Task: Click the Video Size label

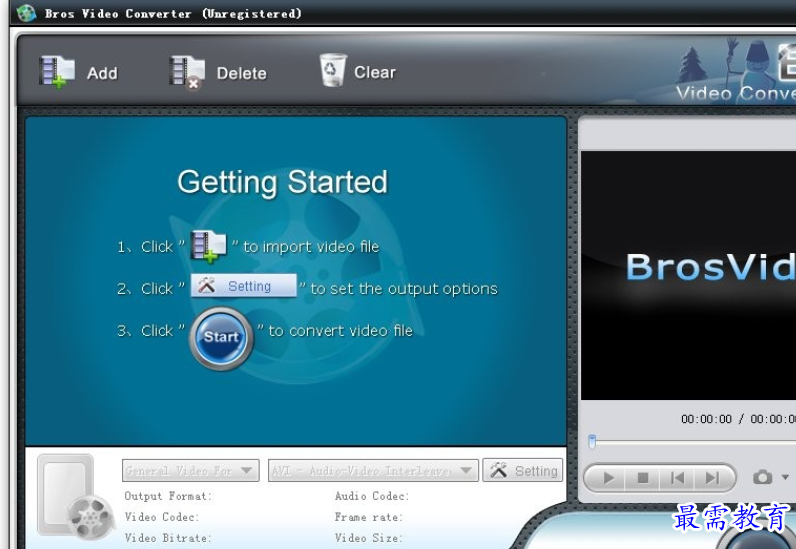Action: pyautogui.click(x=369, y=538)
